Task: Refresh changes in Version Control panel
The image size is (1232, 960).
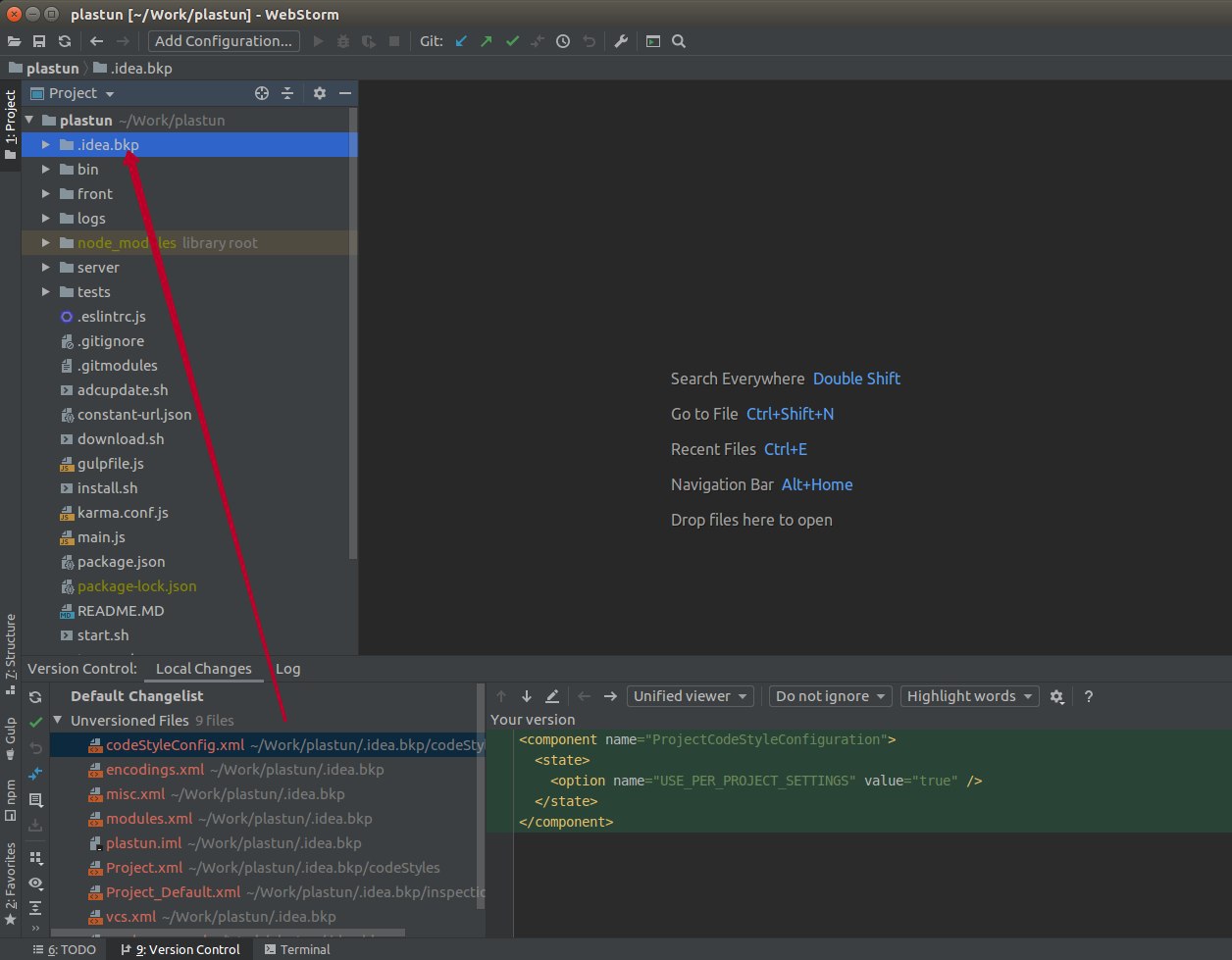Action: tap(35, 697)
